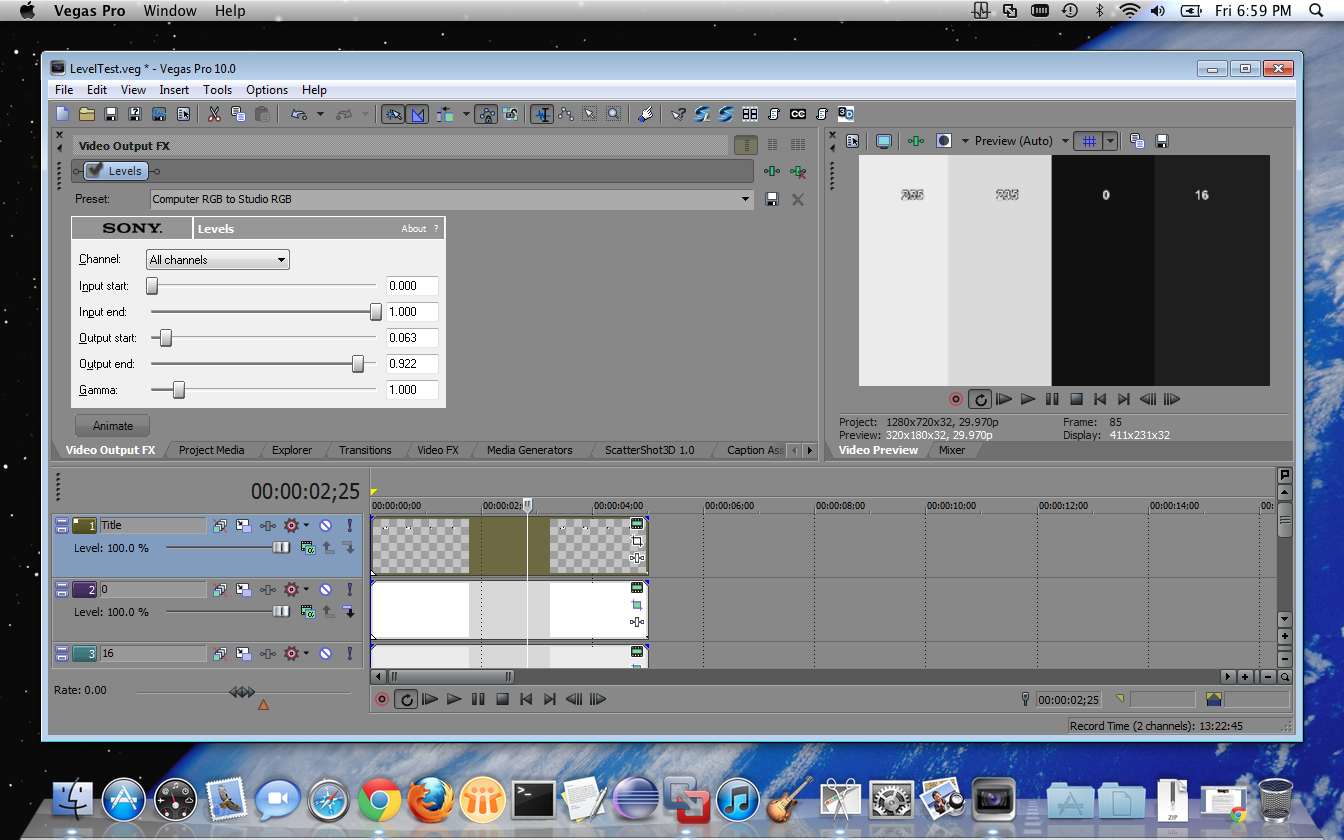
Task: Click the Animate button
Action: [x=112, y=426]
